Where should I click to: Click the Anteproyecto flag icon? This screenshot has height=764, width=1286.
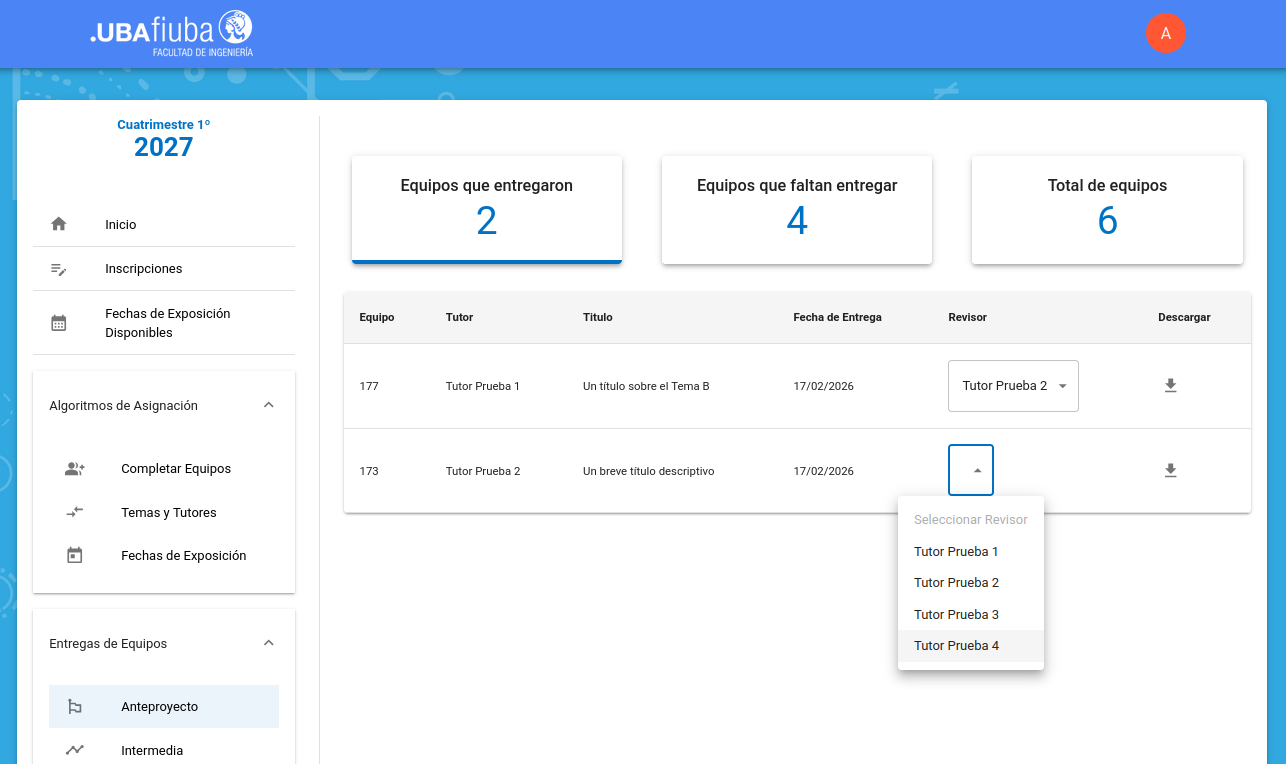point(75,707)
